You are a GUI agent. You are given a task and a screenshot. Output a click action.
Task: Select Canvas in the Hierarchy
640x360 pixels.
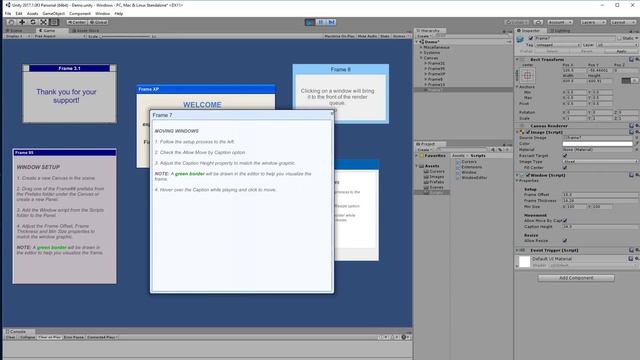[x=431, y=58]
